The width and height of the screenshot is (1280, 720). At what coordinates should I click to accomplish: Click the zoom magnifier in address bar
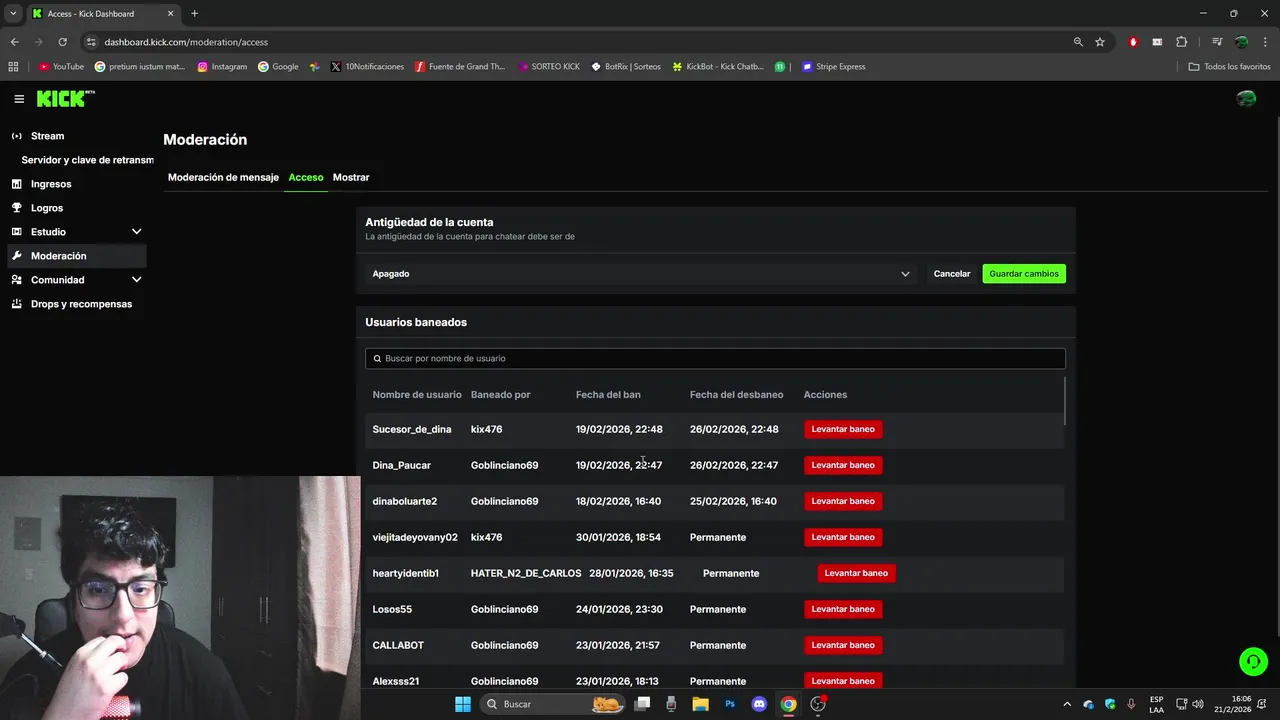pos(1078,42)
